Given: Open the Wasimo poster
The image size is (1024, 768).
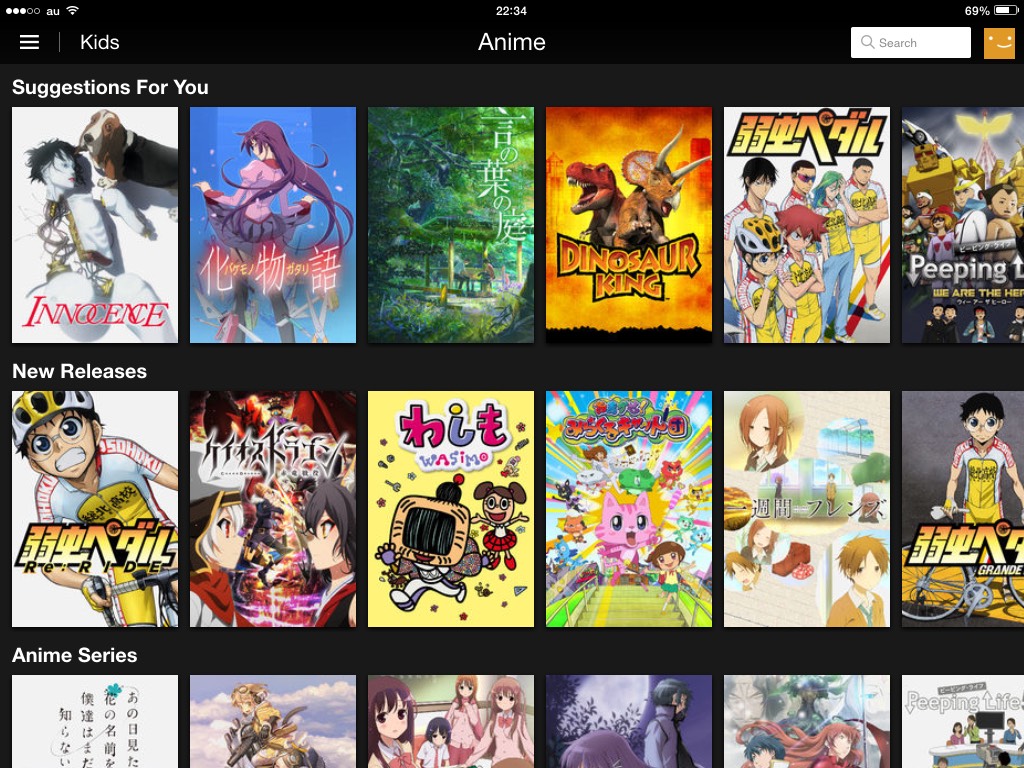Looking at the screenshot, I should pos(451,509).
